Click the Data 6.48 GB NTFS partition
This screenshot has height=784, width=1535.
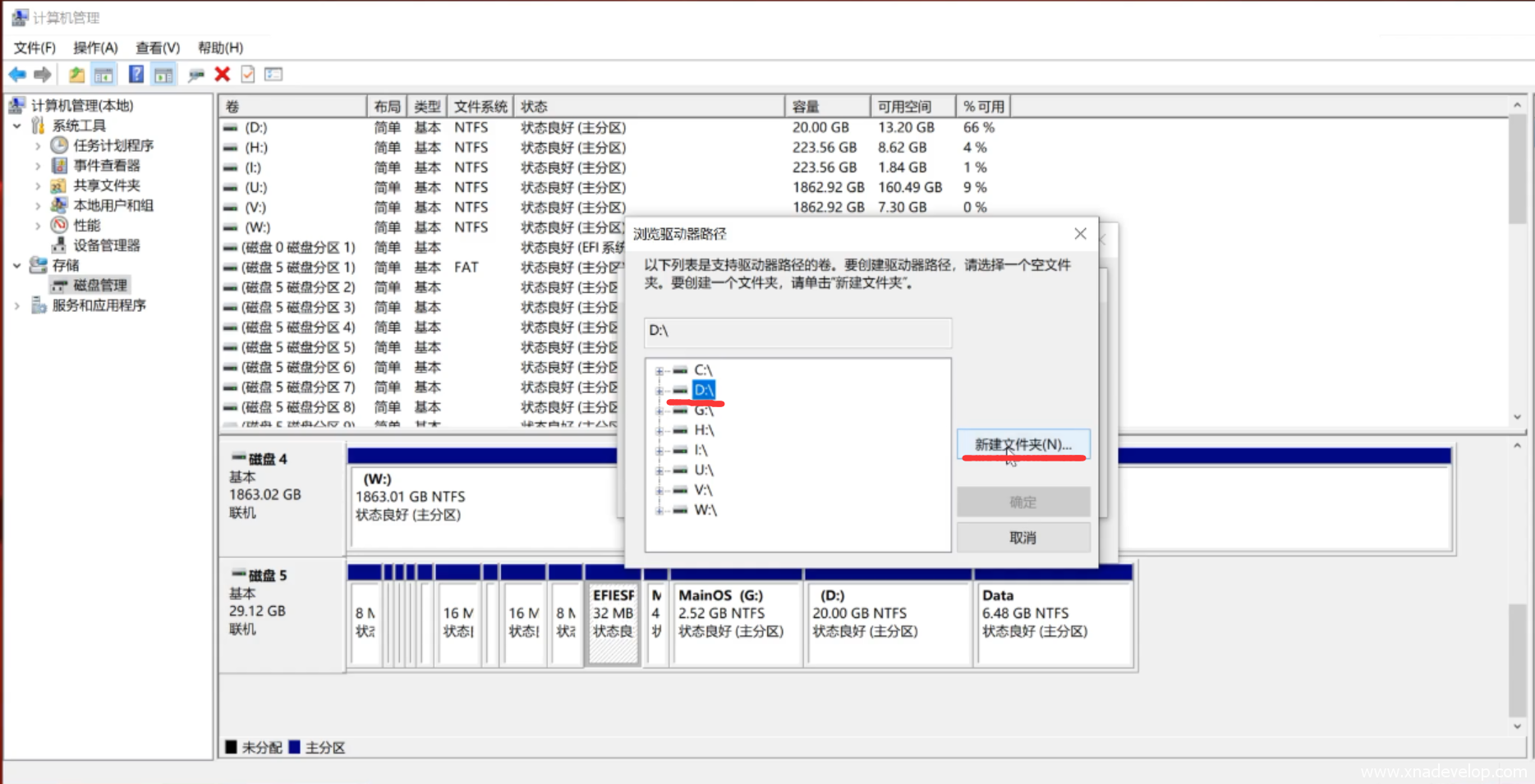coord(1053,622)
